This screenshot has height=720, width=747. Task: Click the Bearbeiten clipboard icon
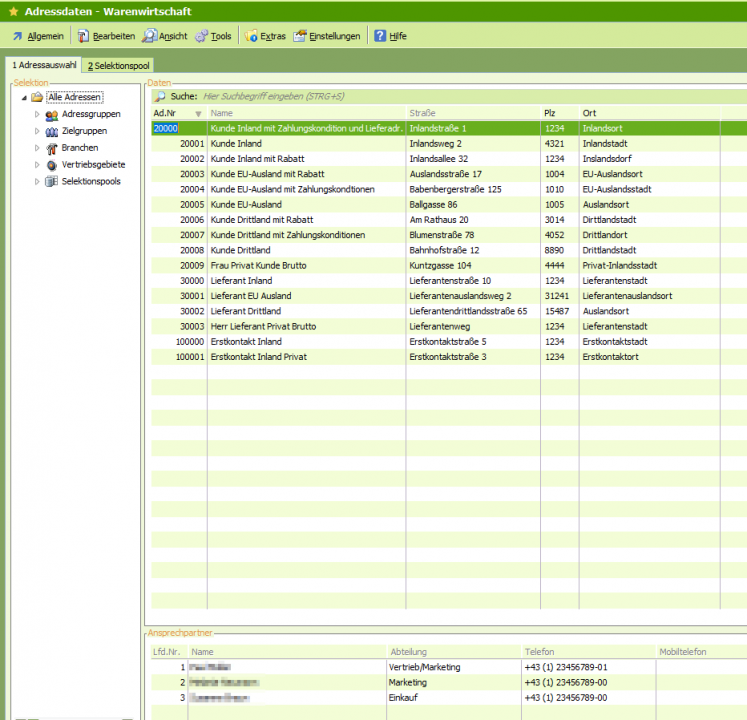coord(83,36)
